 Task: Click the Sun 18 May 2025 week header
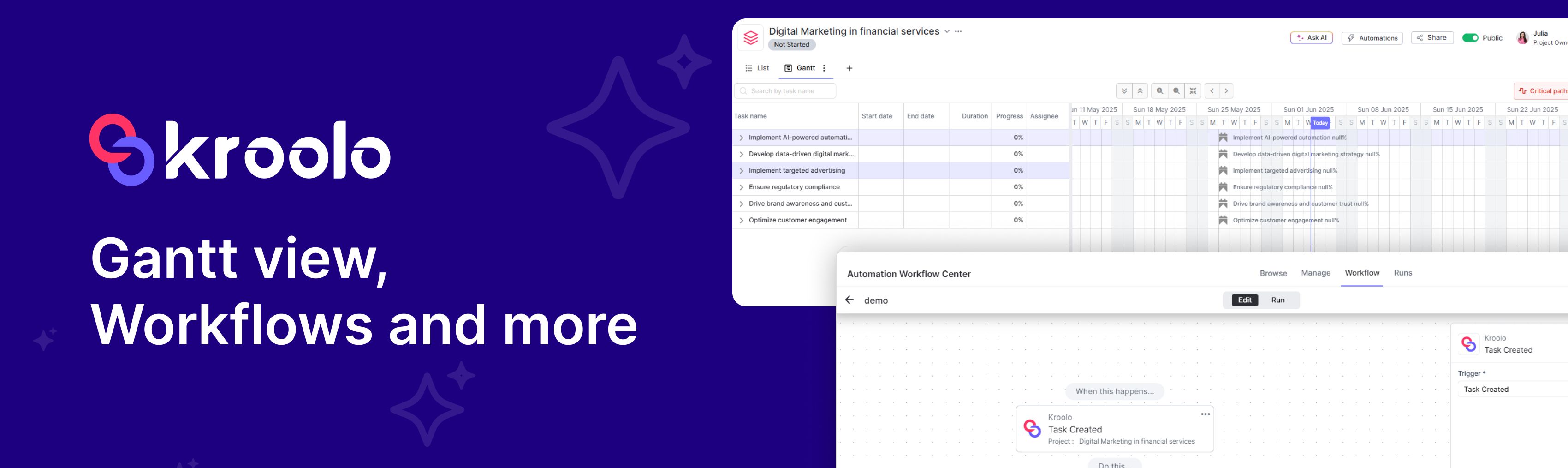(1159, 110)
